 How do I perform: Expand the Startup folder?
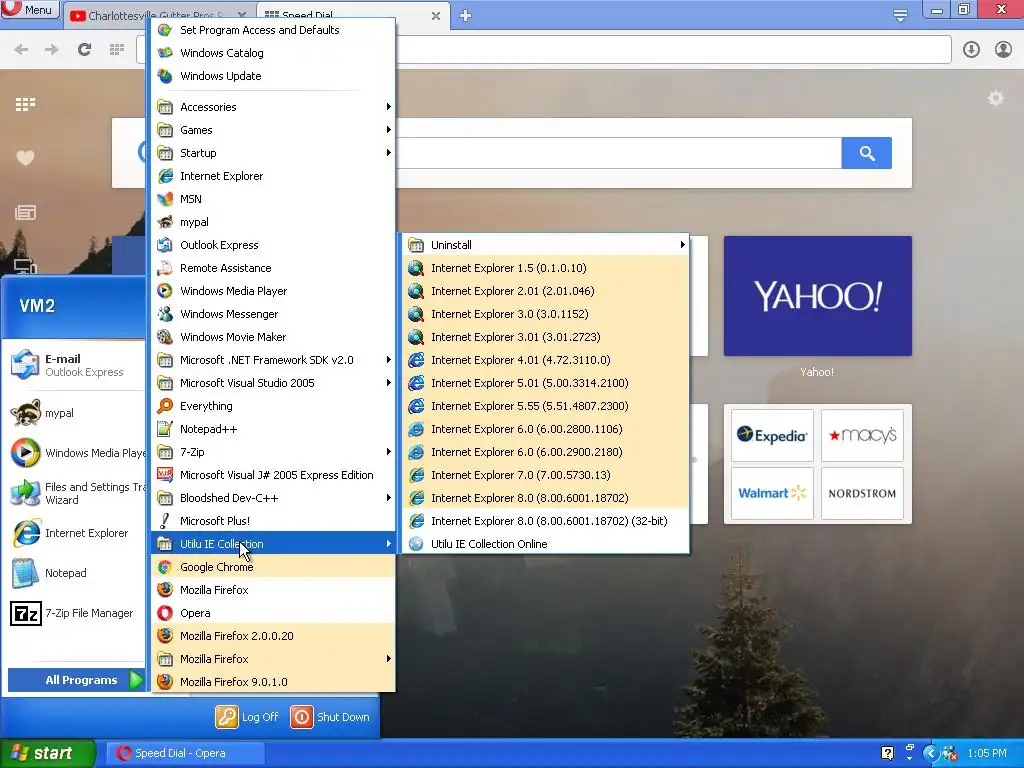pyautogui.click(x=273, y=153)
